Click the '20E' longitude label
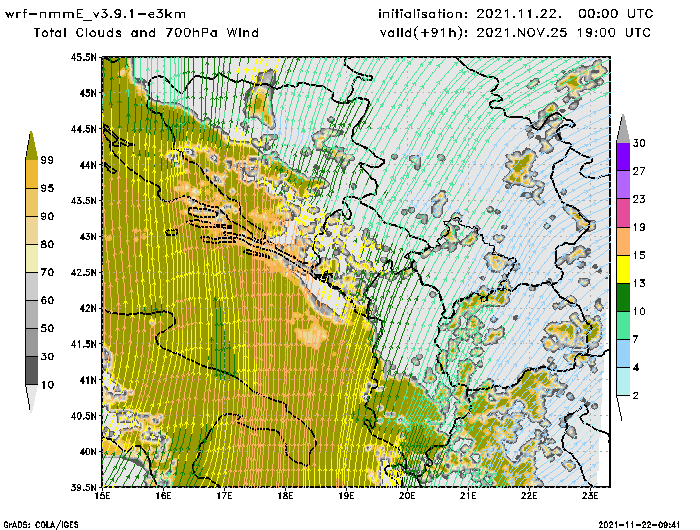The height and width of the screenshot is (530, 700). pyautogui.click(x=407, y=496)
